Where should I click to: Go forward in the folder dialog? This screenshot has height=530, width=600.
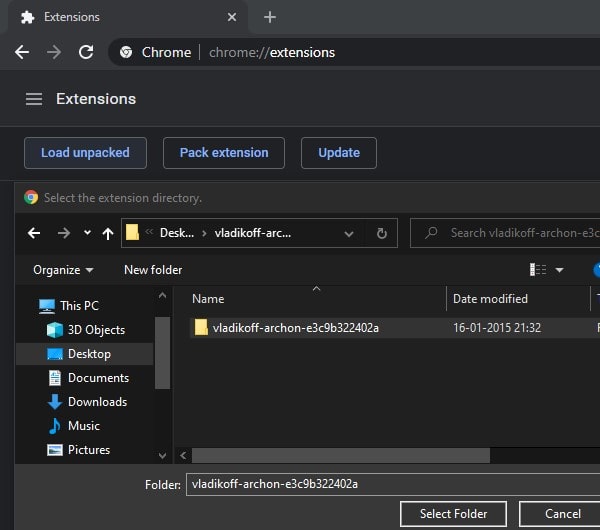64,233
